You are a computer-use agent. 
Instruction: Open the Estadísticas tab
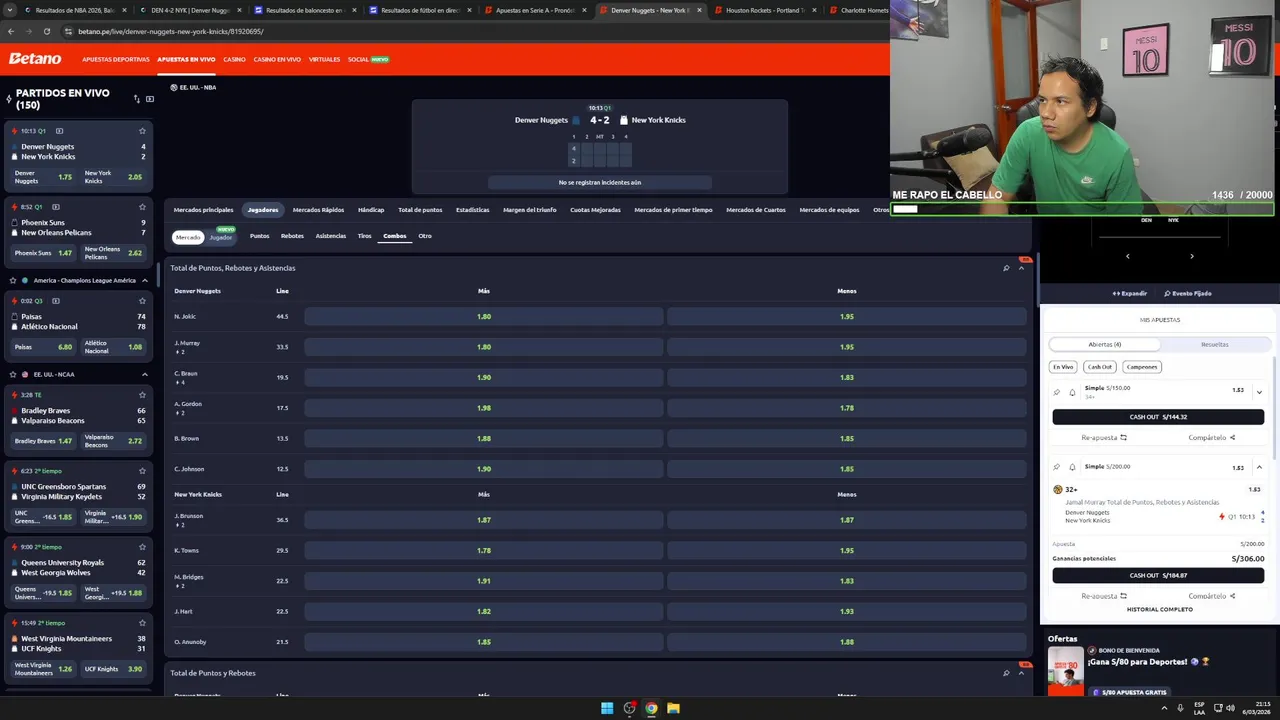472,210
